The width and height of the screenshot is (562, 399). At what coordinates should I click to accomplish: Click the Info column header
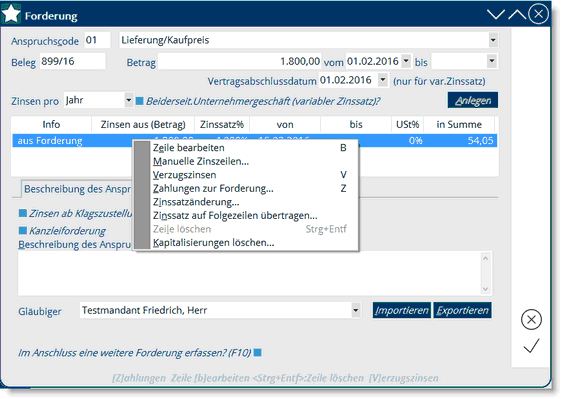click(x=51, y=124)
